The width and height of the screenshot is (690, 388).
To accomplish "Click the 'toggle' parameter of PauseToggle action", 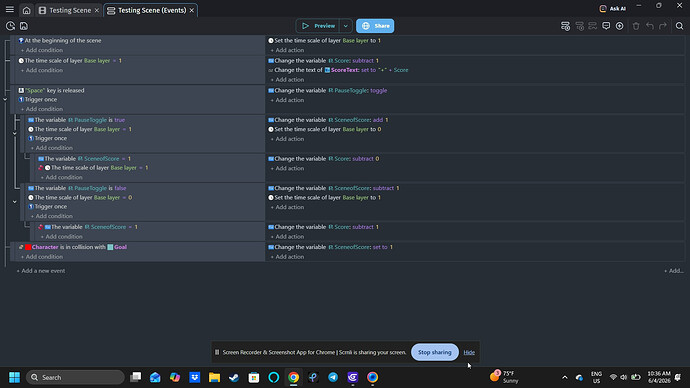I will click(378, 91).
